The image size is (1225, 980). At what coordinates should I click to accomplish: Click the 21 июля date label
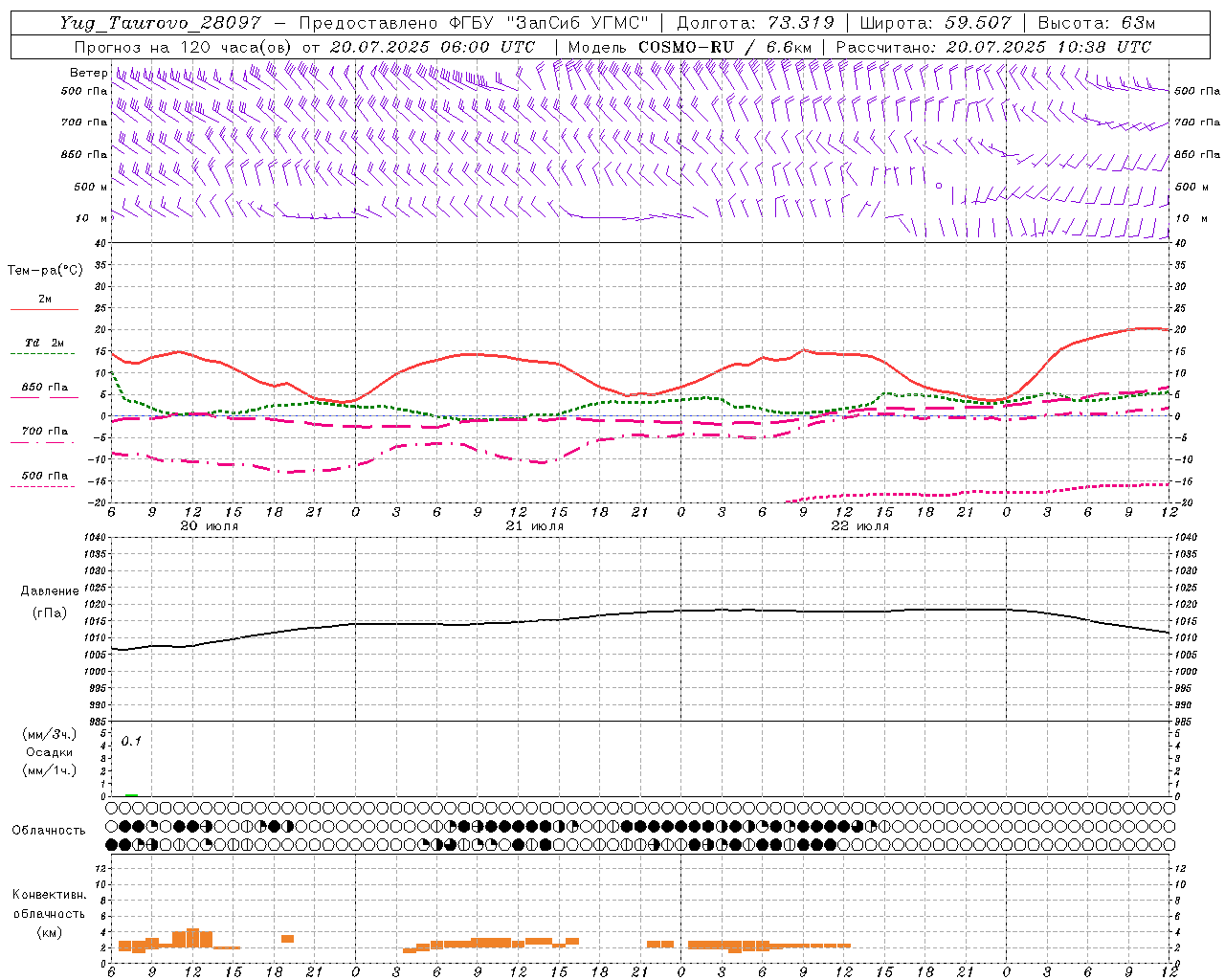pyautogui.click(x=535, y=526)
